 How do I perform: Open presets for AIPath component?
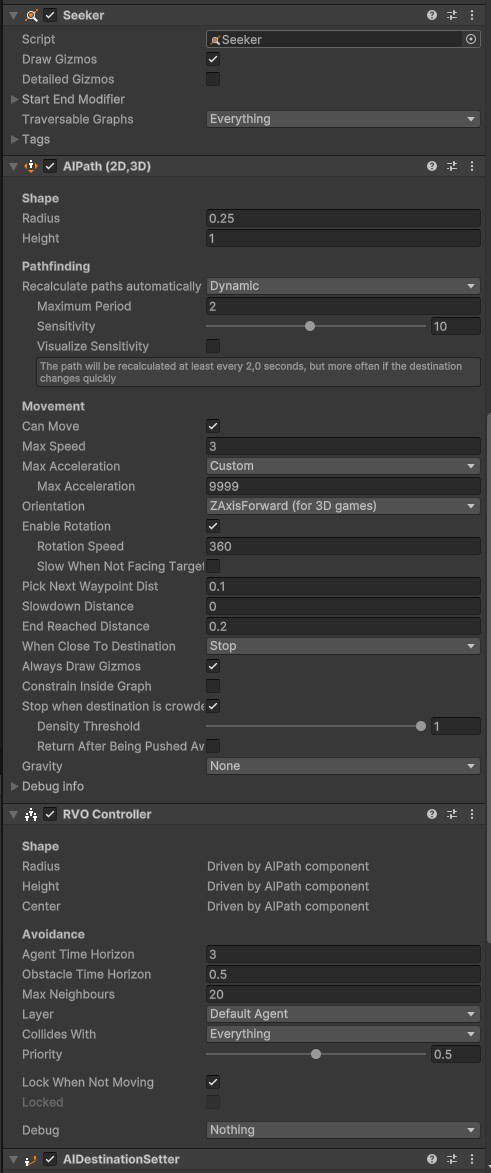(x=452, y=166)
